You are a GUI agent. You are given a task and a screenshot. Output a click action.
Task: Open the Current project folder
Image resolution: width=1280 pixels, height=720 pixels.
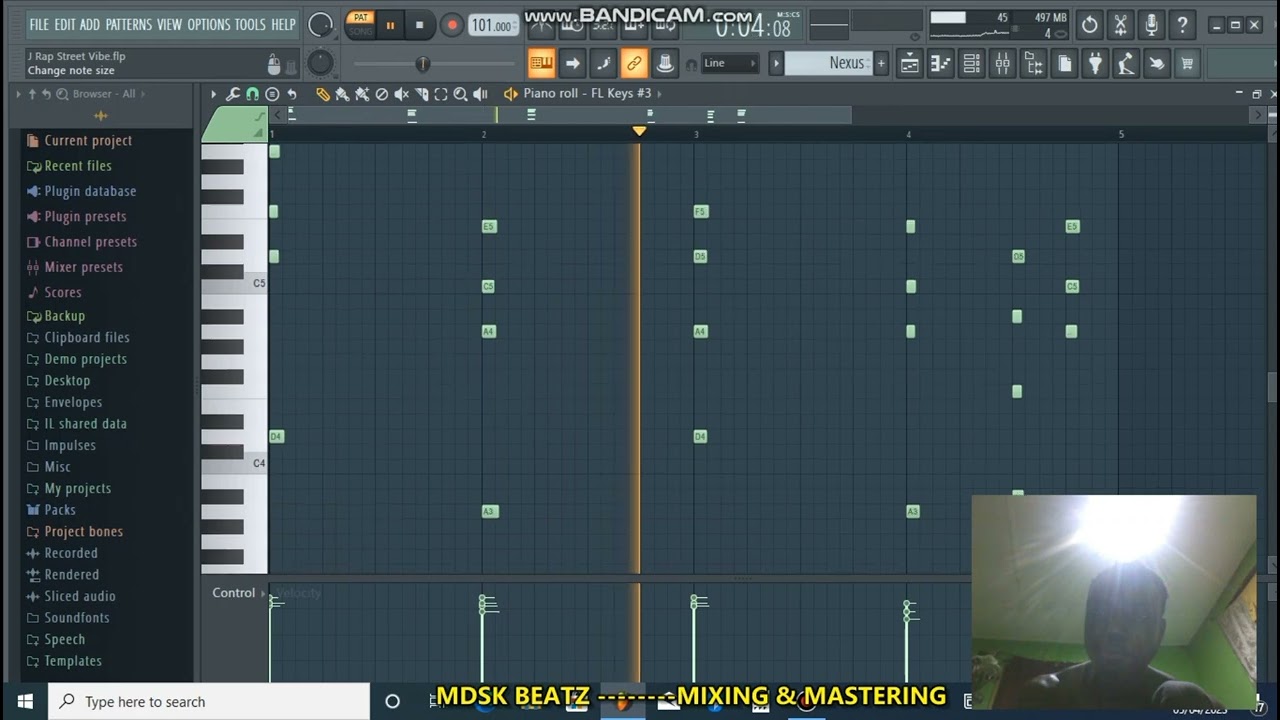coord(88,141)
